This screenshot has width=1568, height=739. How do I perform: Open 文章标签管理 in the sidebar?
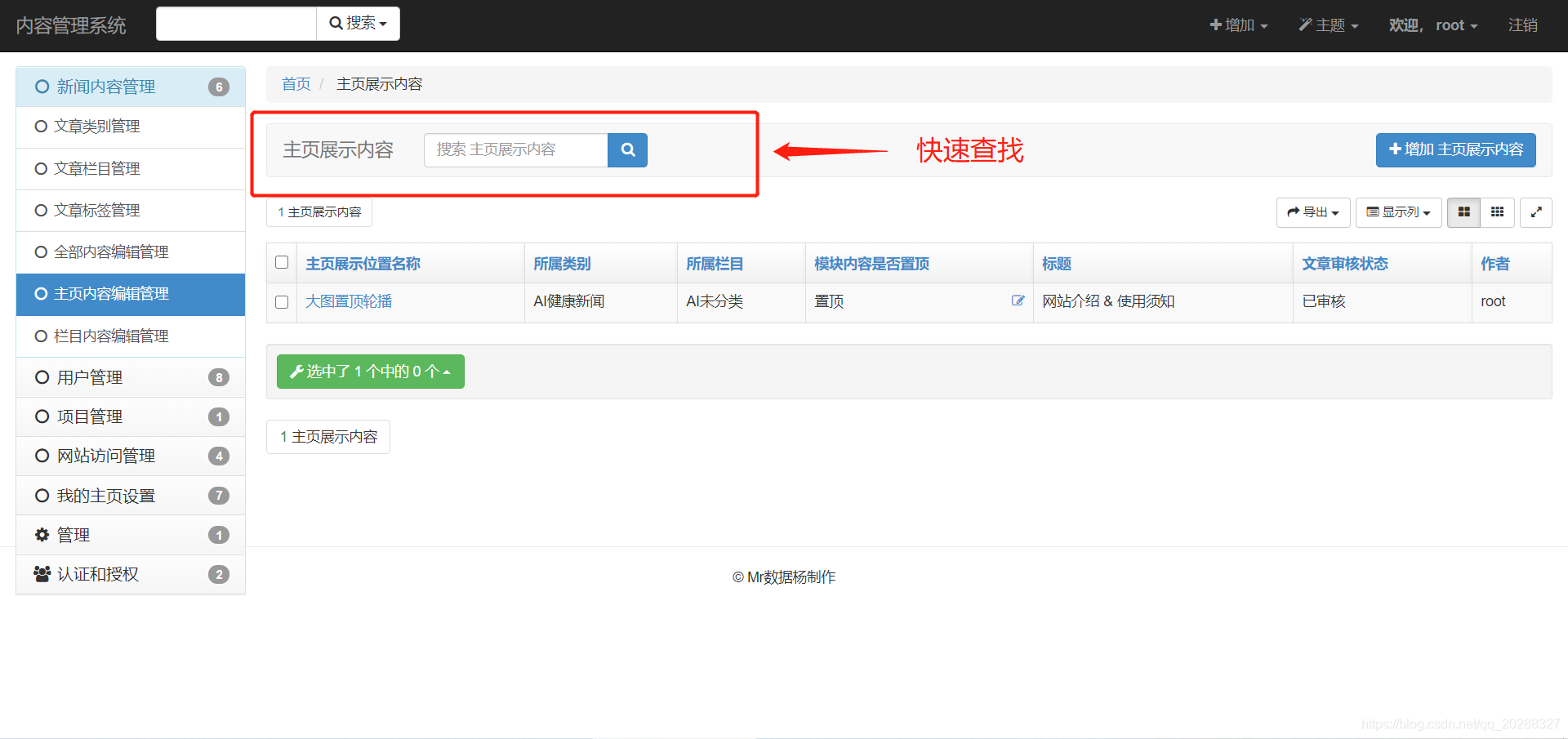131,211
